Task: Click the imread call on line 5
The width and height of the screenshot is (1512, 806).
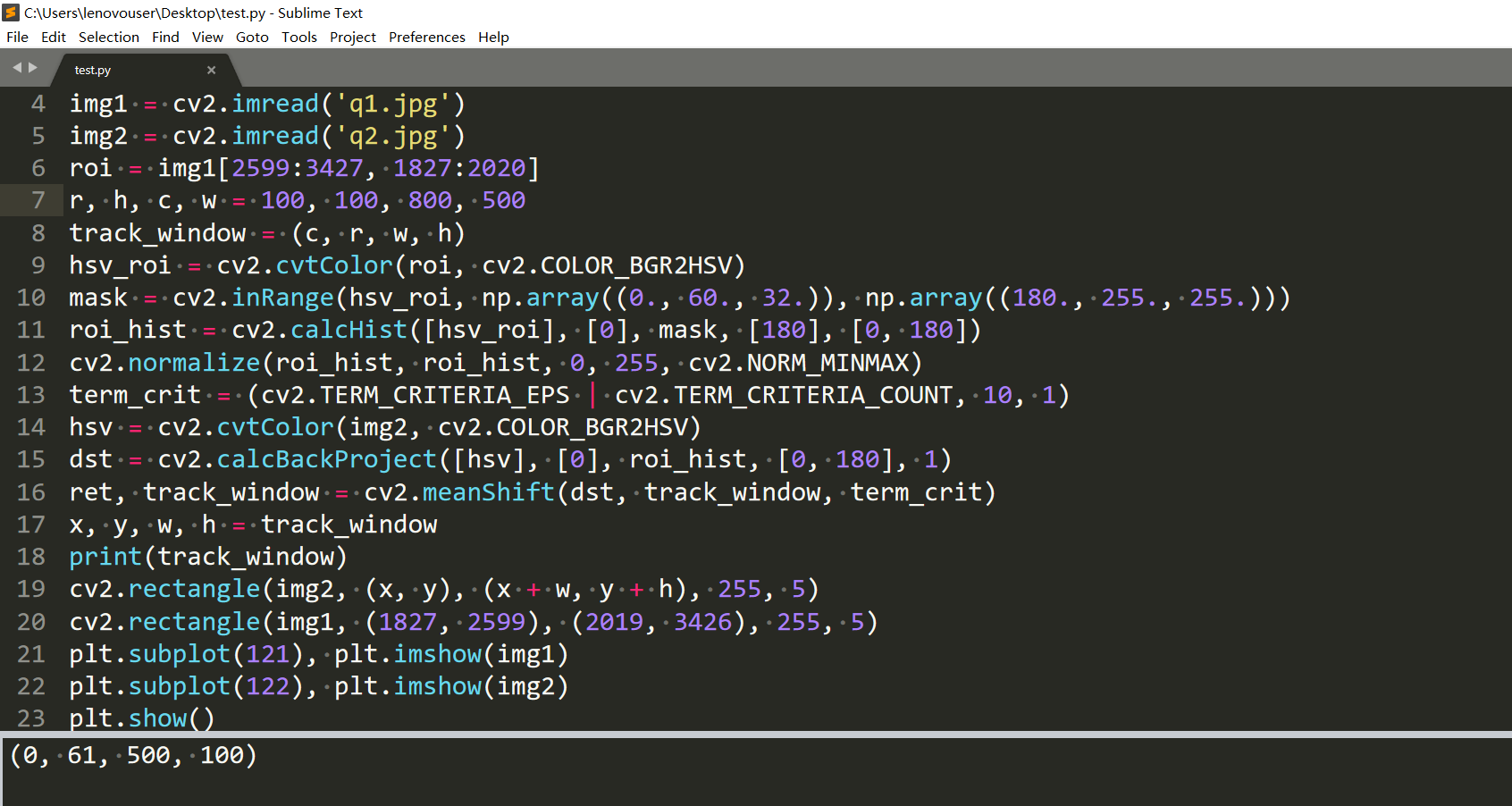Action: (275, 136)
